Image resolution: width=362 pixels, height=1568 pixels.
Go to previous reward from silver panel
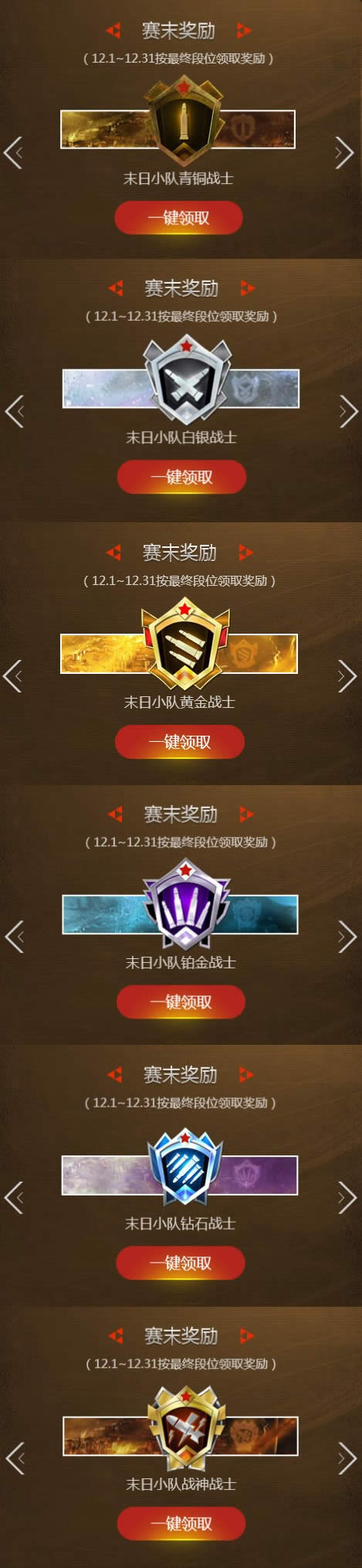15,411
